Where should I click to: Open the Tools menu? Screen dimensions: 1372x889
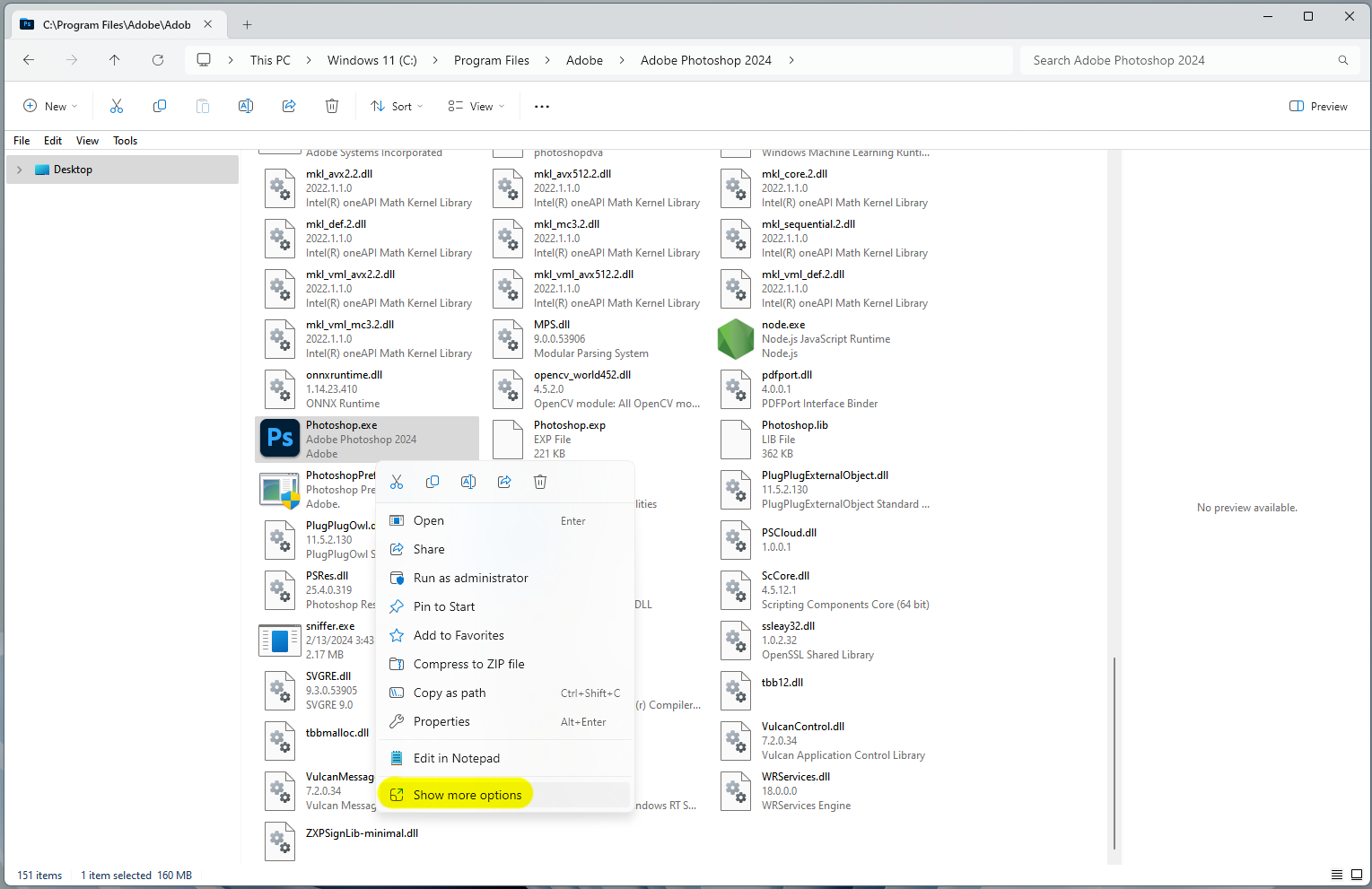point(125,140)
